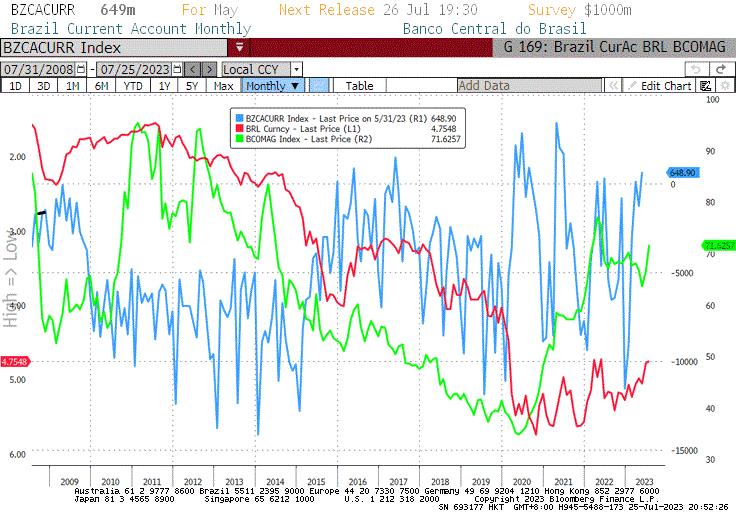Image resolution: width=736 pixels, height=530 pixels.
Task: Open the Local CCY currency dropdown
Action: [296, 69]
